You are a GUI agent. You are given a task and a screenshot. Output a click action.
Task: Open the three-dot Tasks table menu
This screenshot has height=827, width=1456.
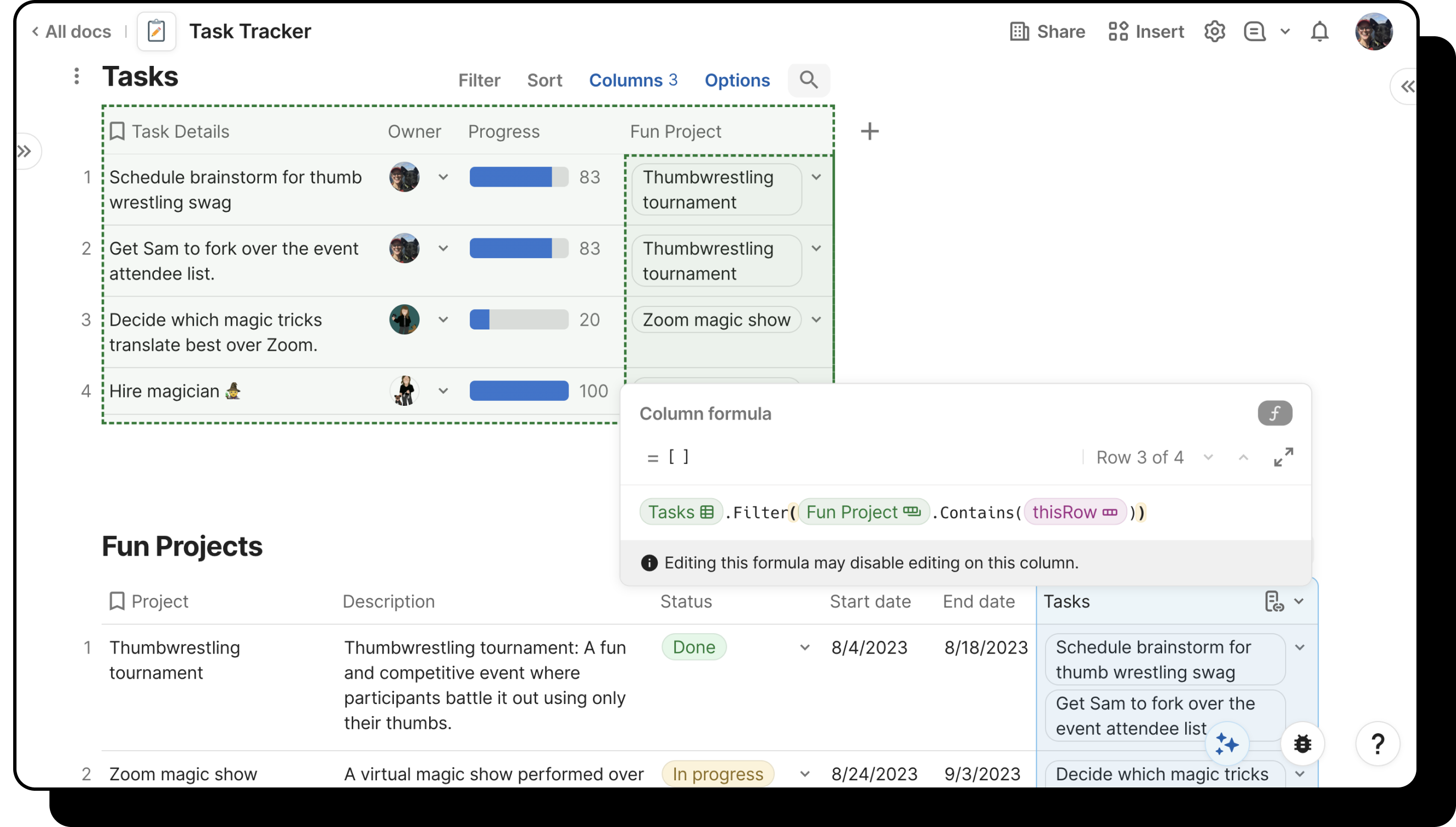[76, 76]
